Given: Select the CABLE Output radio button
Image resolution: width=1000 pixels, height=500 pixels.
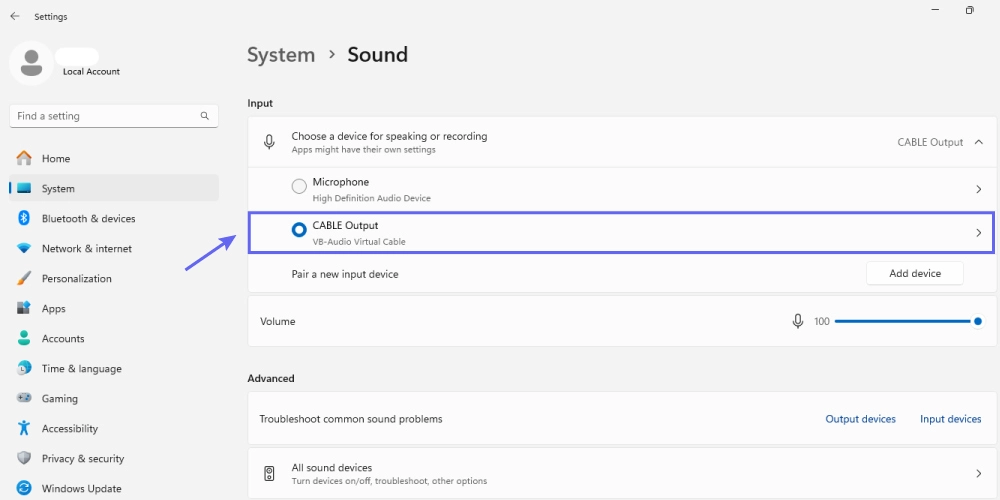Looking at the screenshot, I should (299, 230).
